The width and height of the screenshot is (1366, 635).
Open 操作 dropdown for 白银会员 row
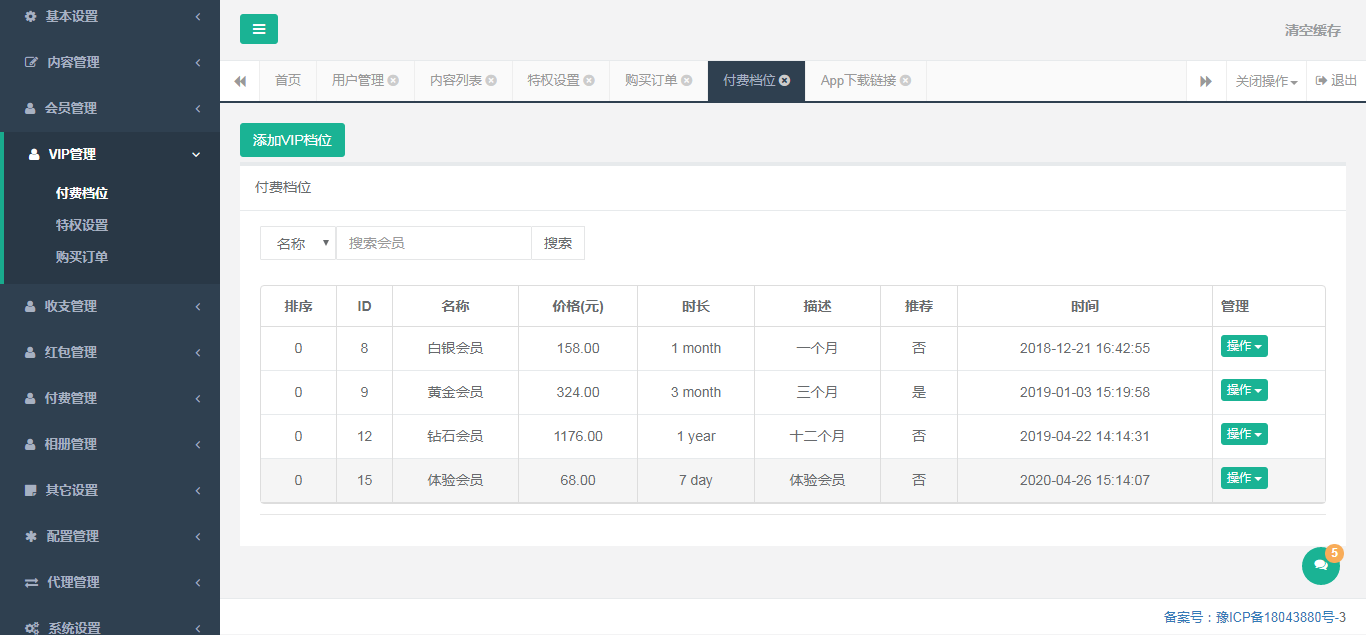(1244, 347)
